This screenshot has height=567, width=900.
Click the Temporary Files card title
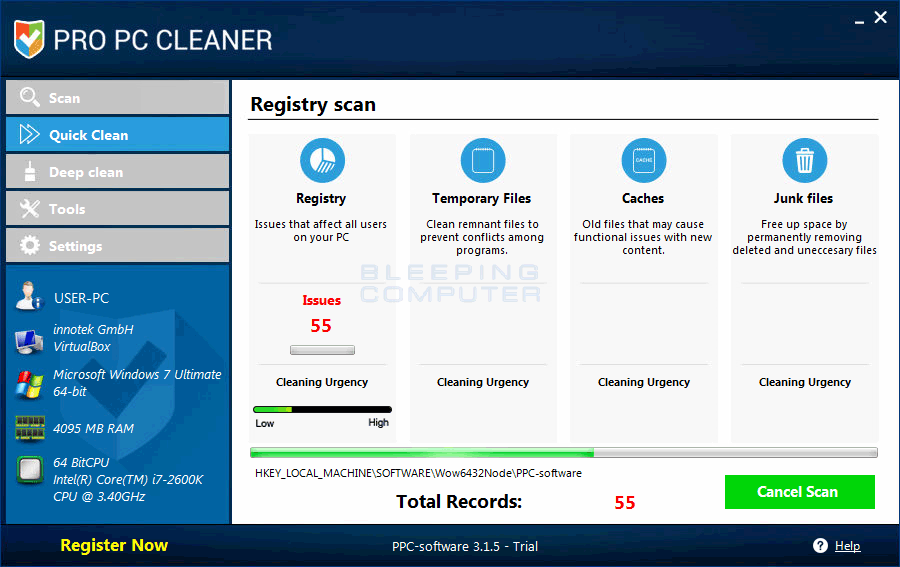click(x=482, y=199)
